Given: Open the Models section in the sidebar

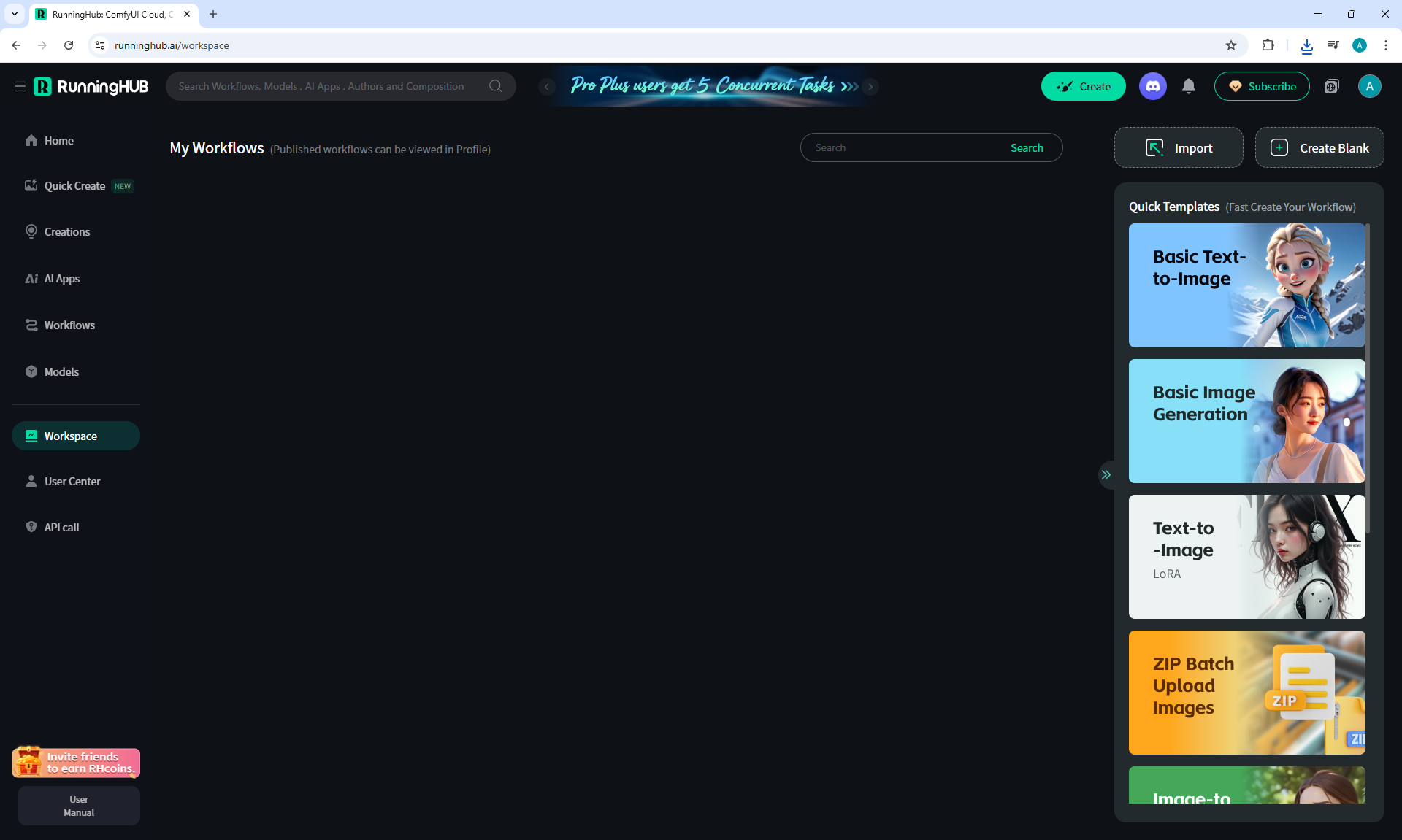Looking at the screenshot, I should point(61,372).
